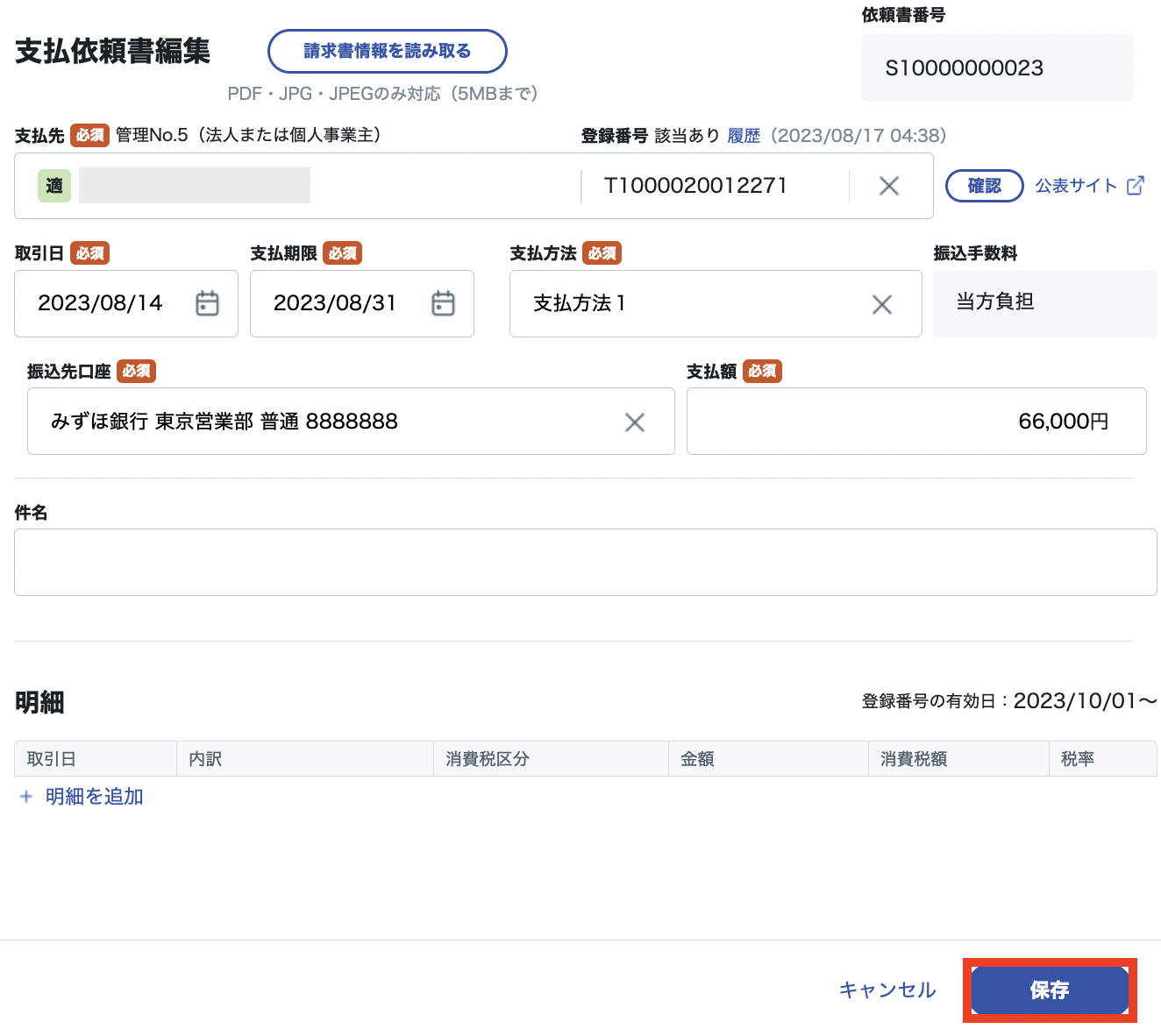Click the 2023/08/31 支払期限 field
The height and width of the screenshot is (1036, 1161).
pos(338,303)
